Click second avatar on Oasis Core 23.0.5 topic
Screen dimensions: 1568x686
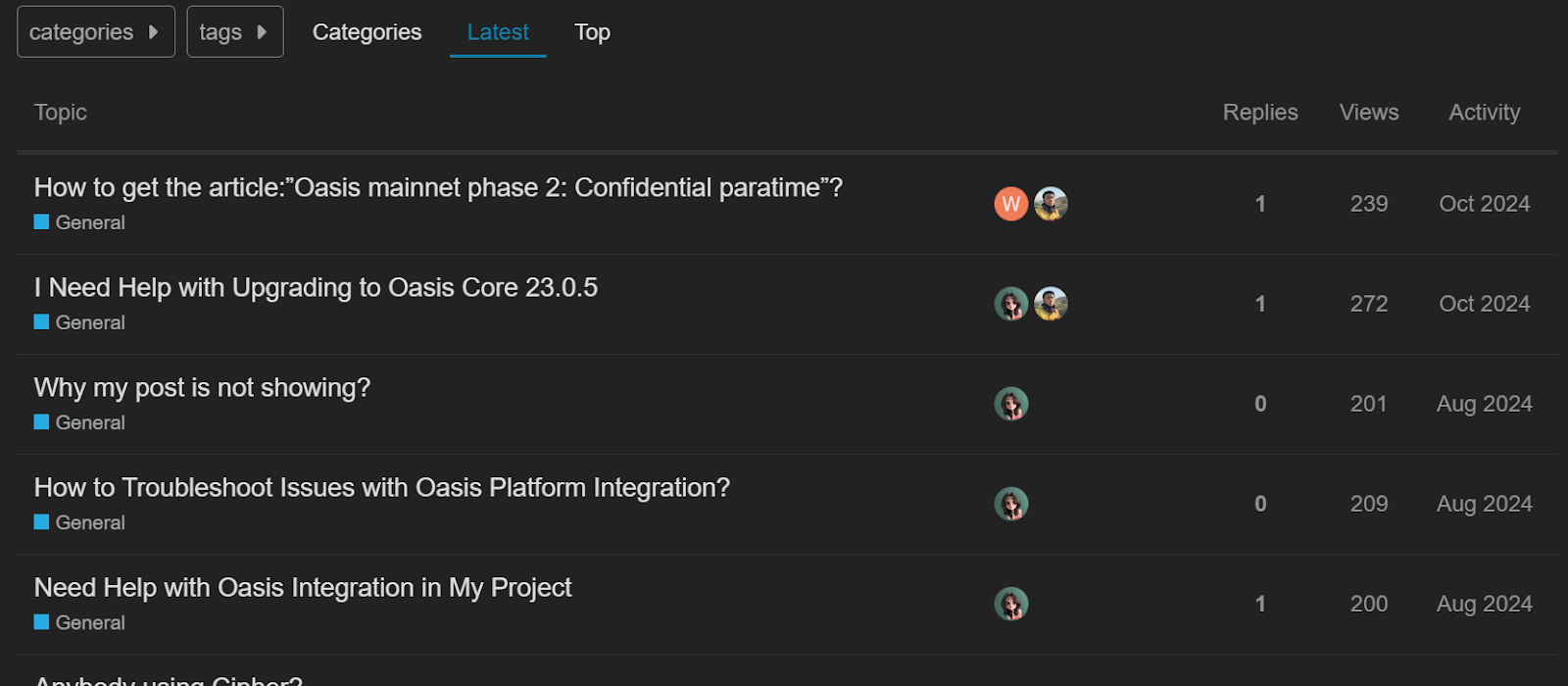click(x=1051, y=304)
